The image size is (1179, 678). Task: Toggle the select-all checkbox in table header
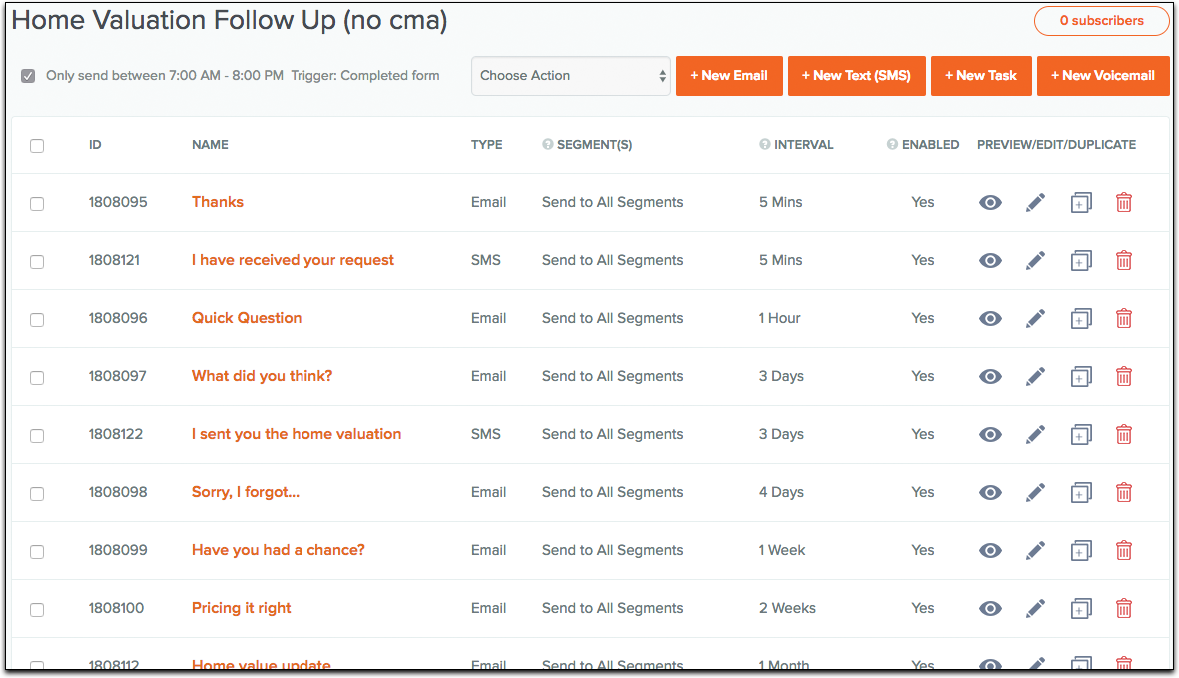tap(37, 146)
